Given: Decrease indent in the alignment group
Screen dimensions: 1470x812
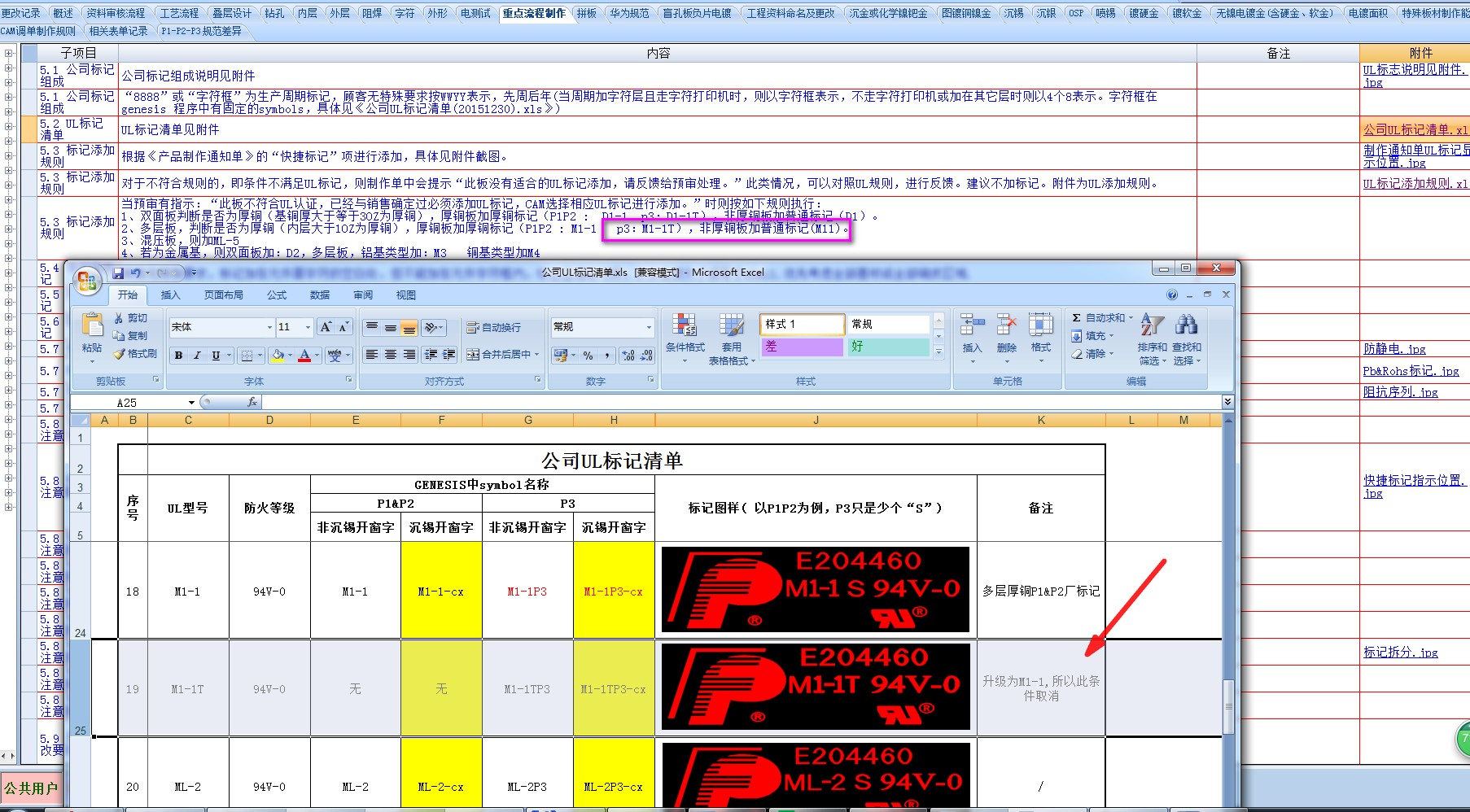Looking at the screenshot, I should tap(431, 355).
